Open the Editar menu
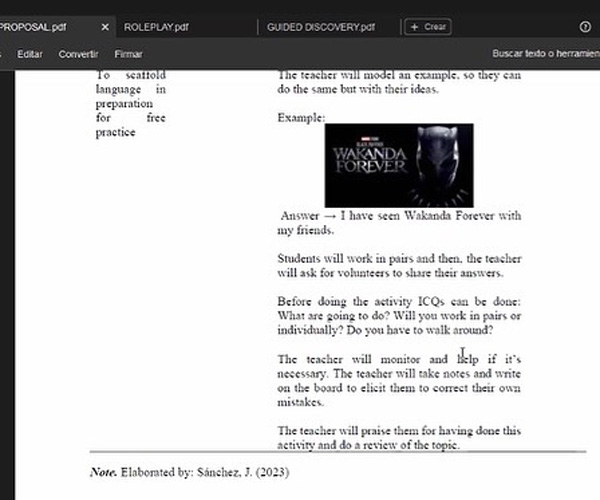Screen dimensions: 600x500 click(29, 54)
